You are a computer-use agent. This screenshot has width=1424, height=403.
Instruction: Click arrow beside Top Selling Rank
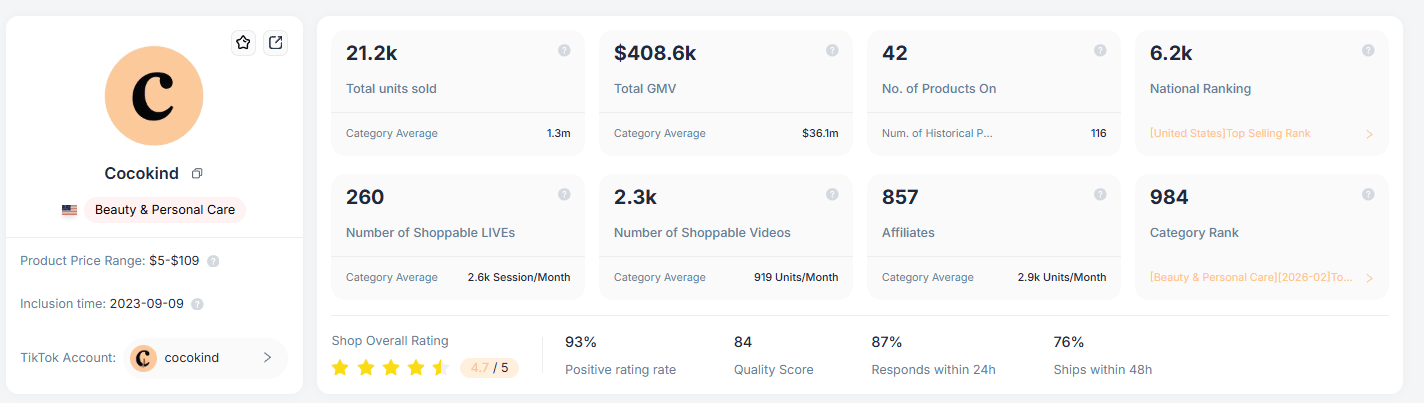(x=1369, y=134)
